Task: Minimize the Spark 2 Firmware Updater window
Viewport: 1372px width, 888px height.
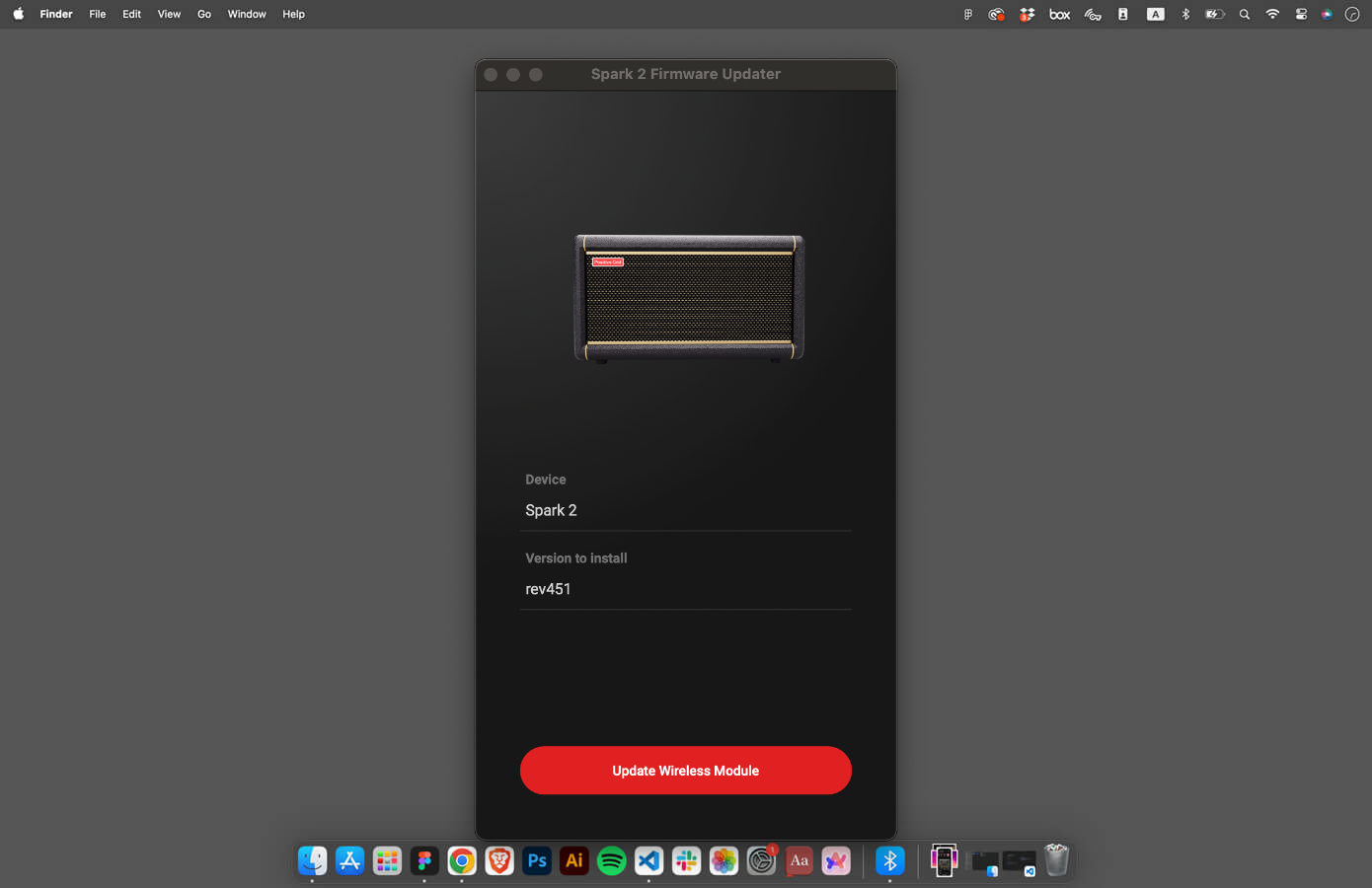Action: tap(513, 75)
